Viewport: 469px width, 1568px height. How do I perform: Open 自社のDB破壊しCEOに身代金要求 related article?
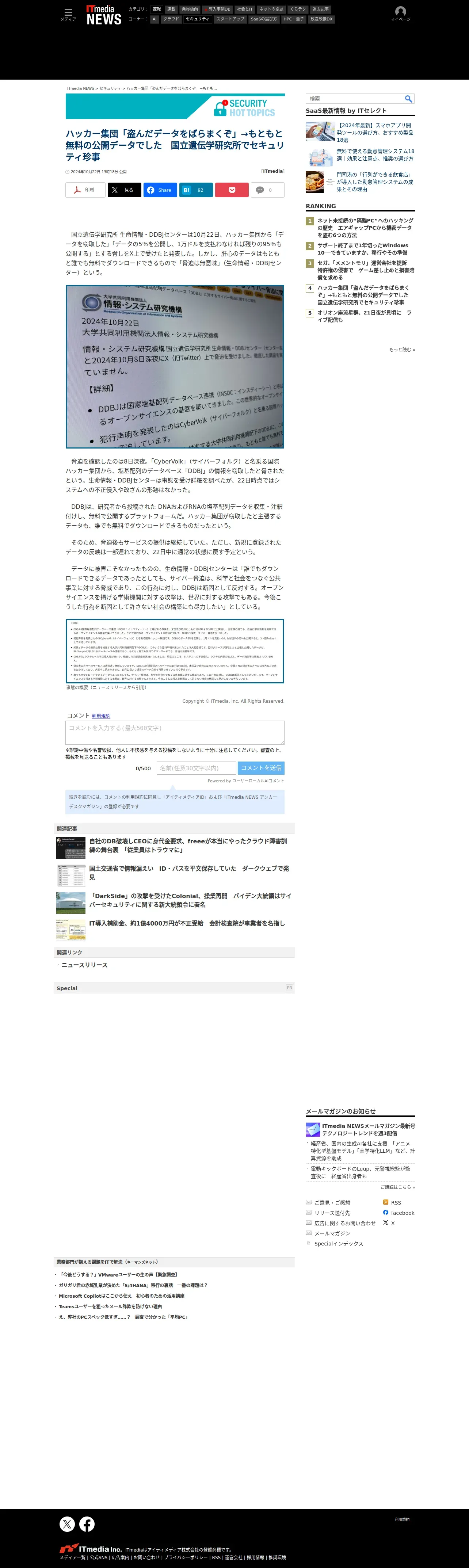(188, 846)
